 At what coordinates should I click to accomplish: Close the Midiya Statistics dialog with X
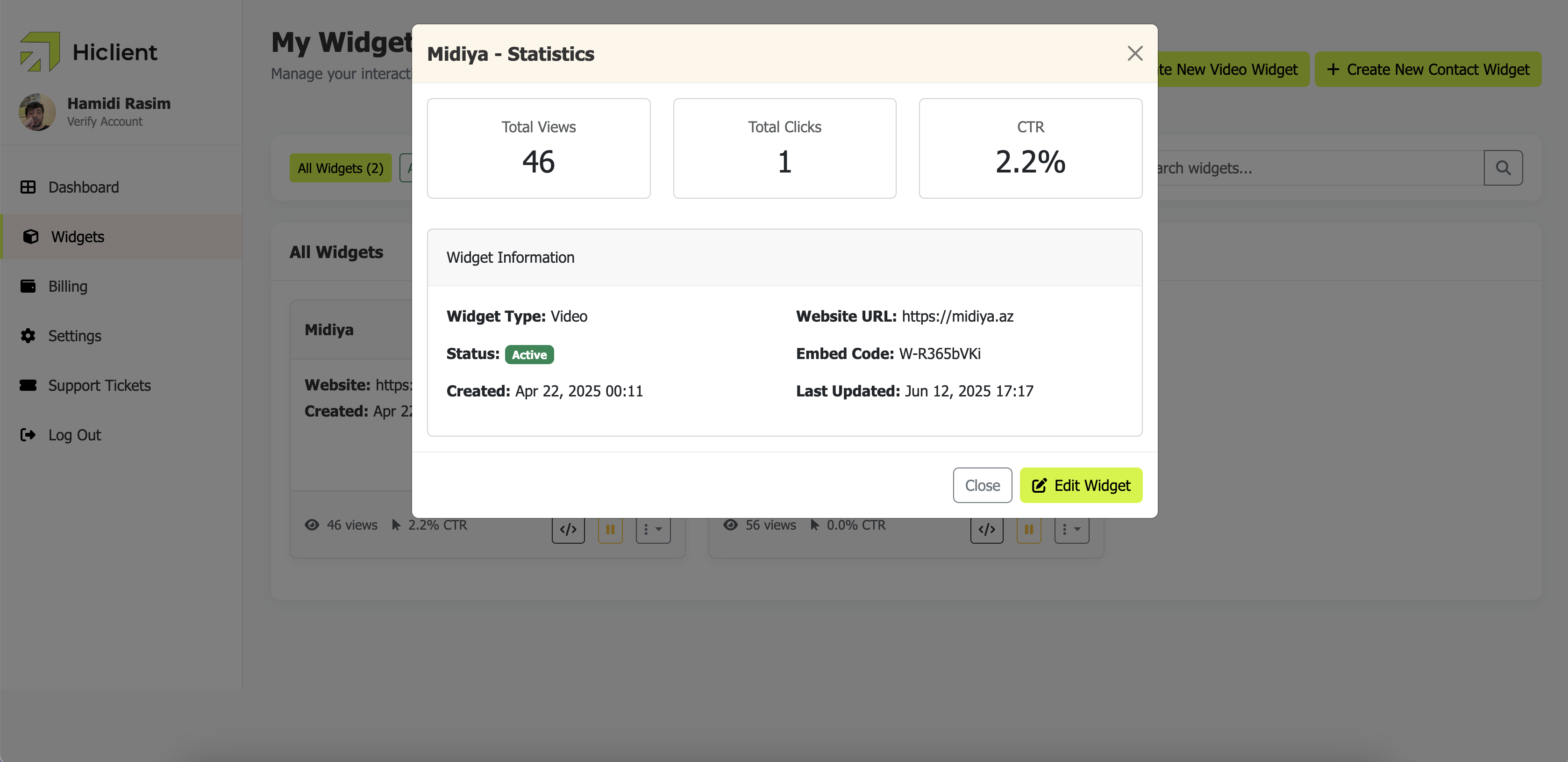1134,54
